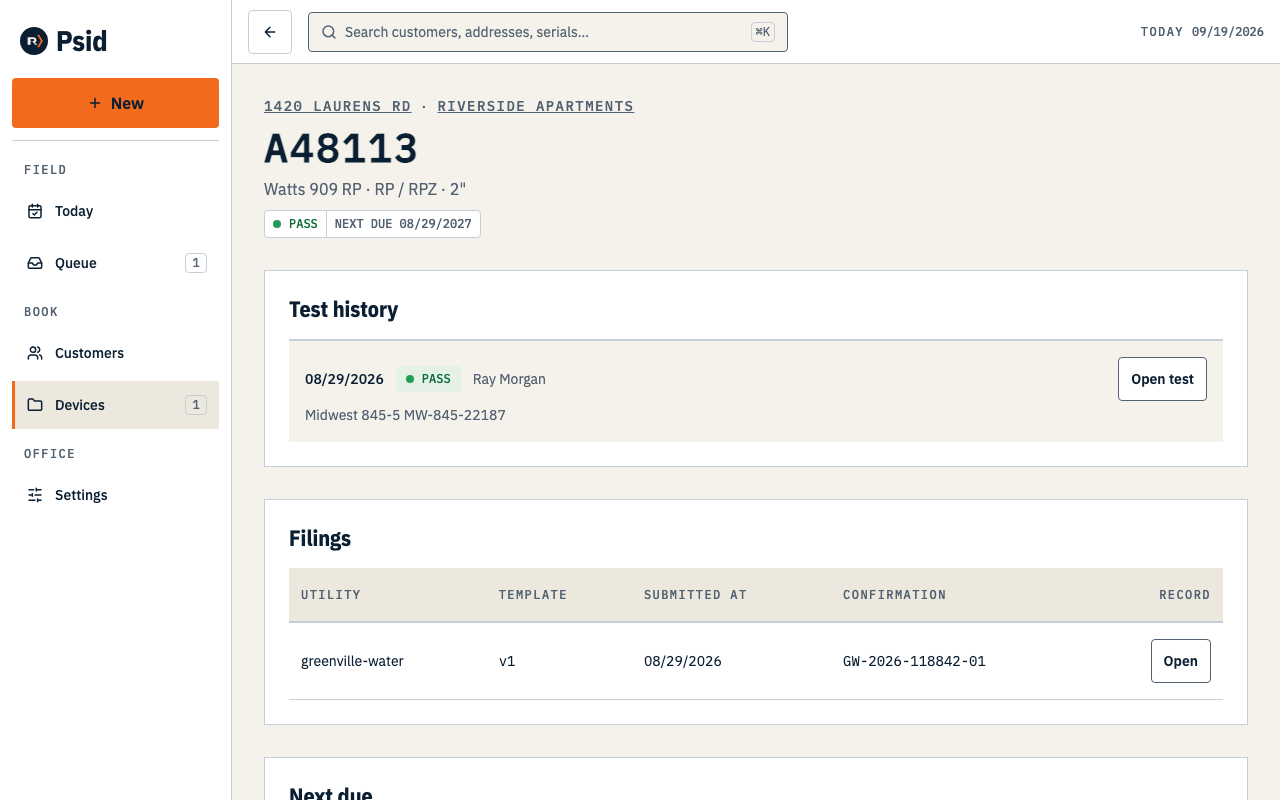Click the A48113 device heading
The width and height of the screenshot is (1280, 800).
click(x=341, y=149)
